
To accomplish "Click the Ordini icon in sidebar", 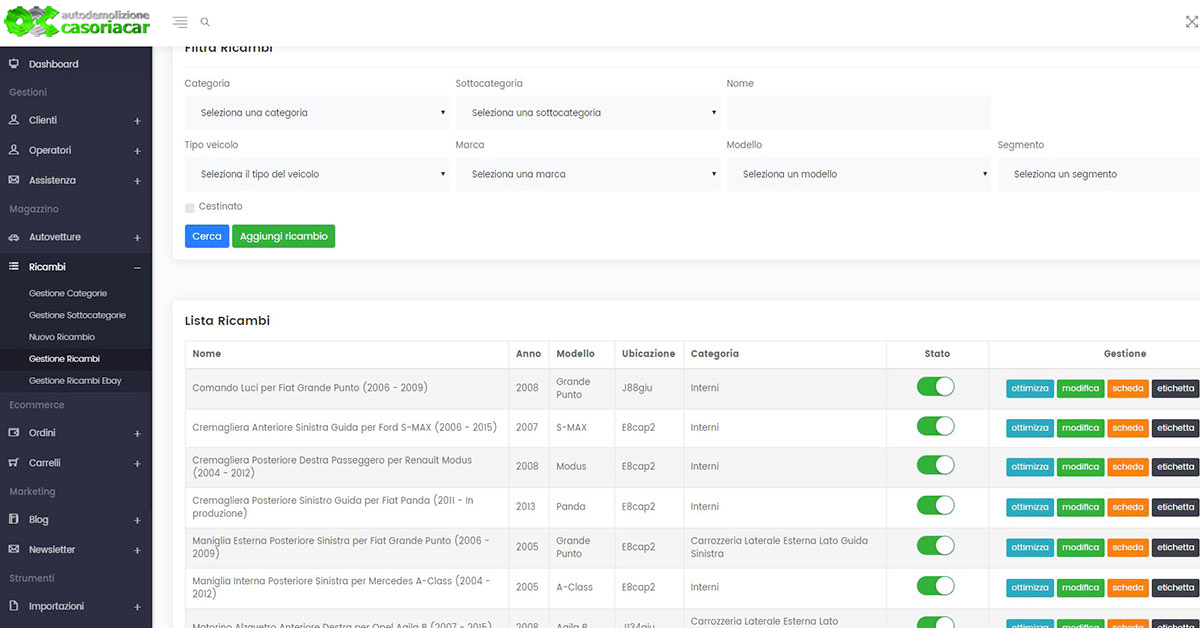I will pyautogui.click(x=14, y=433).
